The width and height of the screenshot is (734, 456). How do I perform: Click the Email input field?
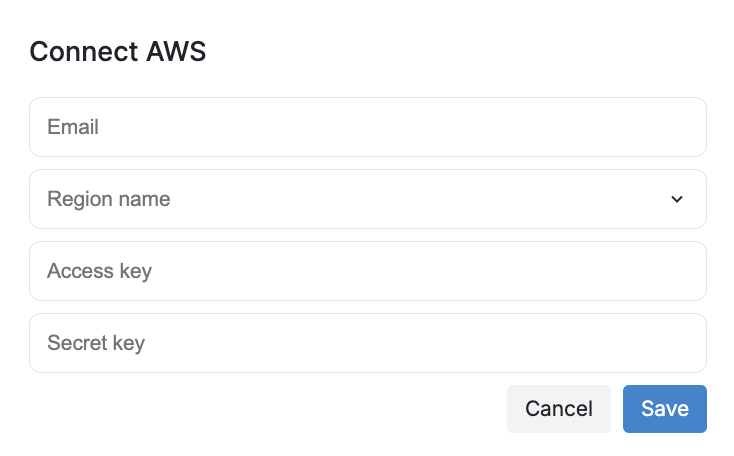pos(367,127)
